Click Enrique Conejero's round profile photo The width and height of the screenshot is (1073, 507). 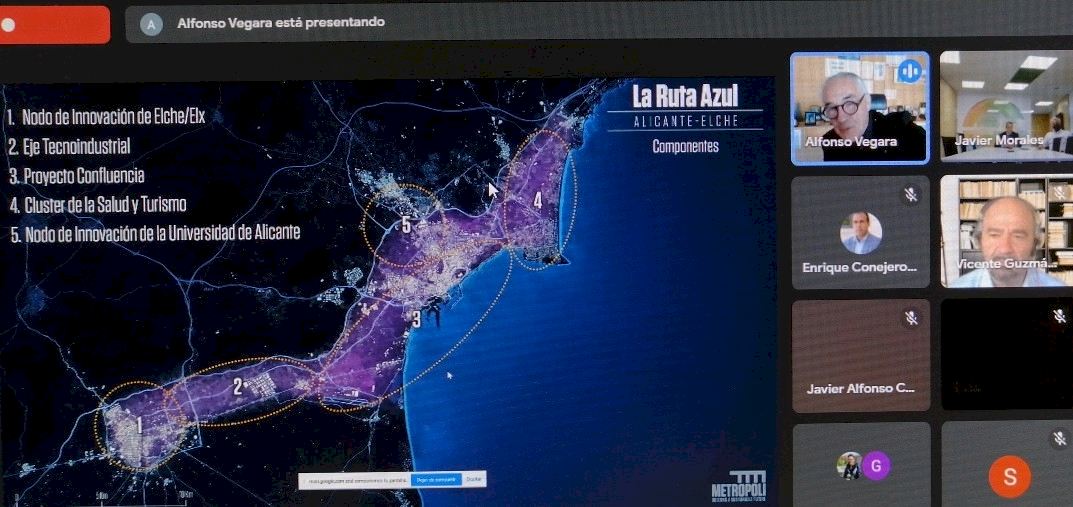(860, 232)
